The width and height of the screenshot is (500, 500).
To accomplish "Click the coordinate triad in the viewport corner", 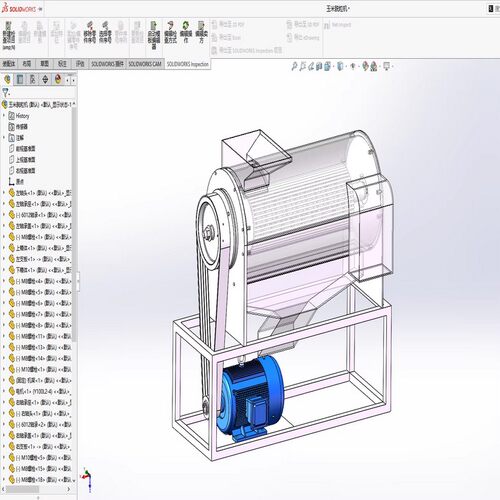I will 87,479.
